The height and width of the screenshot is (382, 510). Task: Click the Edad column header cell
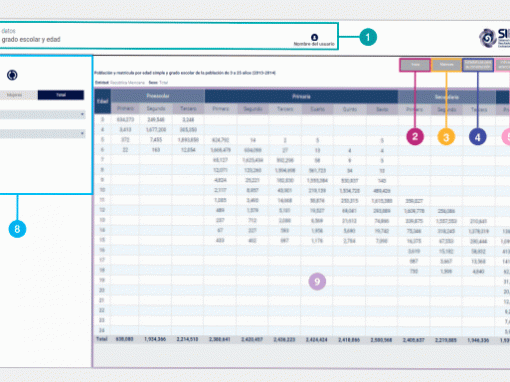pyautogui.click(x=102, y=101)
